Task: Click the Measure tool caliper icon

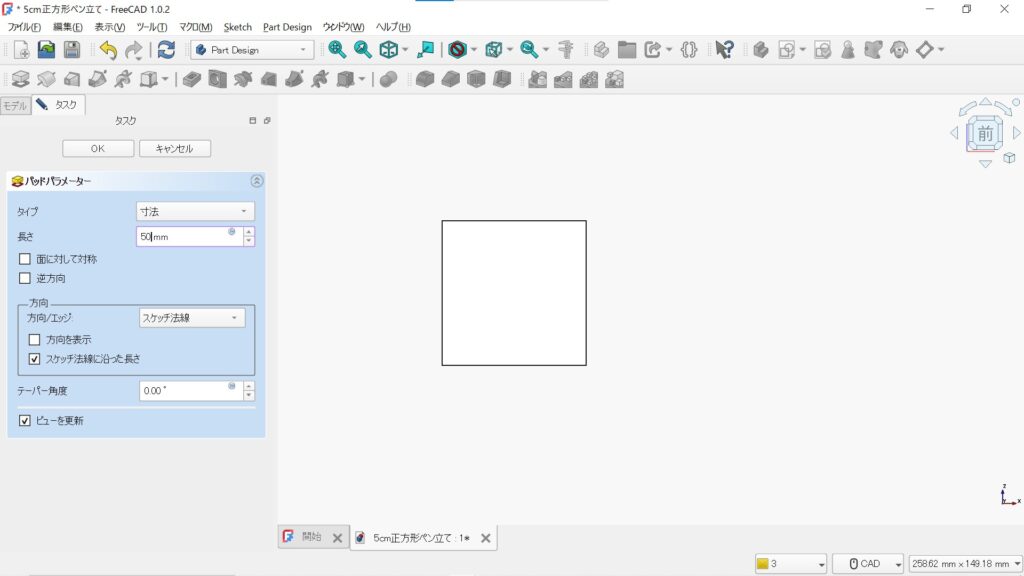Action: (x=567, y=50)
